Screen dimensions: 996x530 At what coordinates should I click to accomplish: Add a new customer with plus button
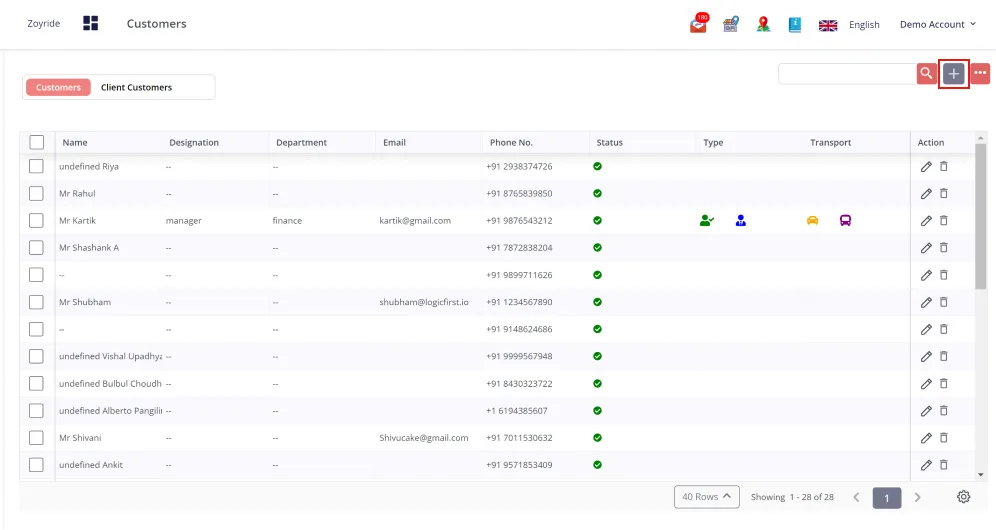click(x=953, y=74)
